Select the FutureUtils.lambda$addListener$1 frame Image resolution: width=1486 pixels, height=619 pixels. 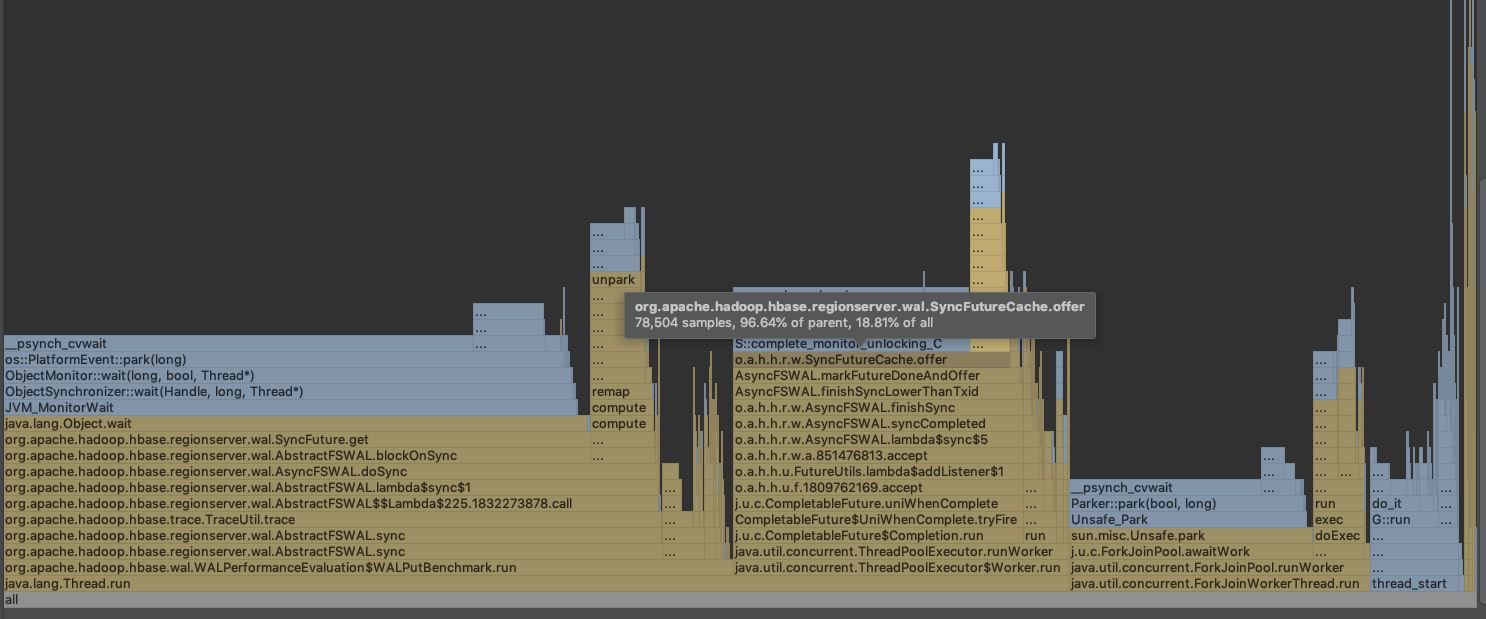click(x=879, y=471)
